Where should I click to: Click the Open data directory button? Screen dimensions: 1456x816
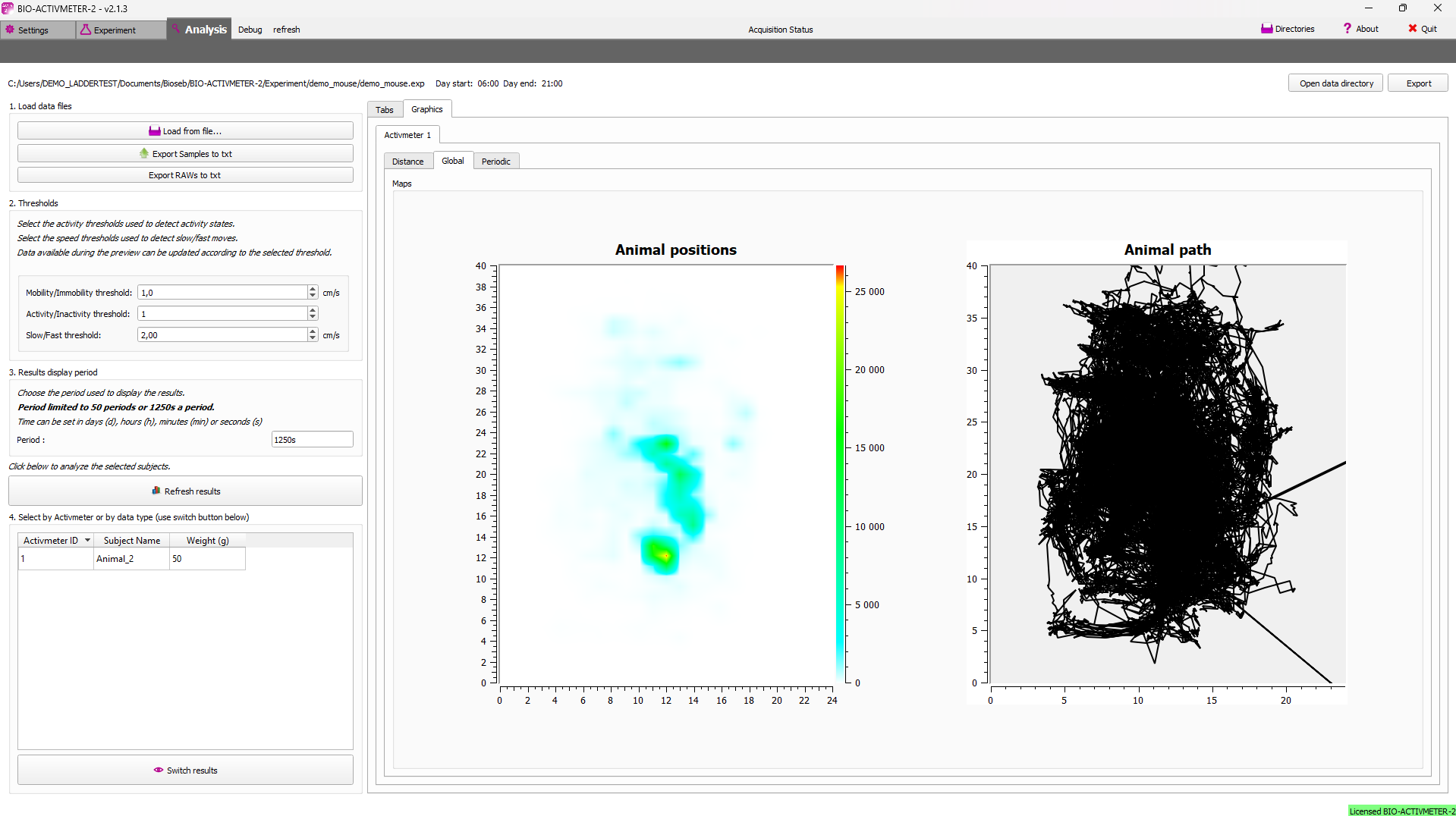1335,83
